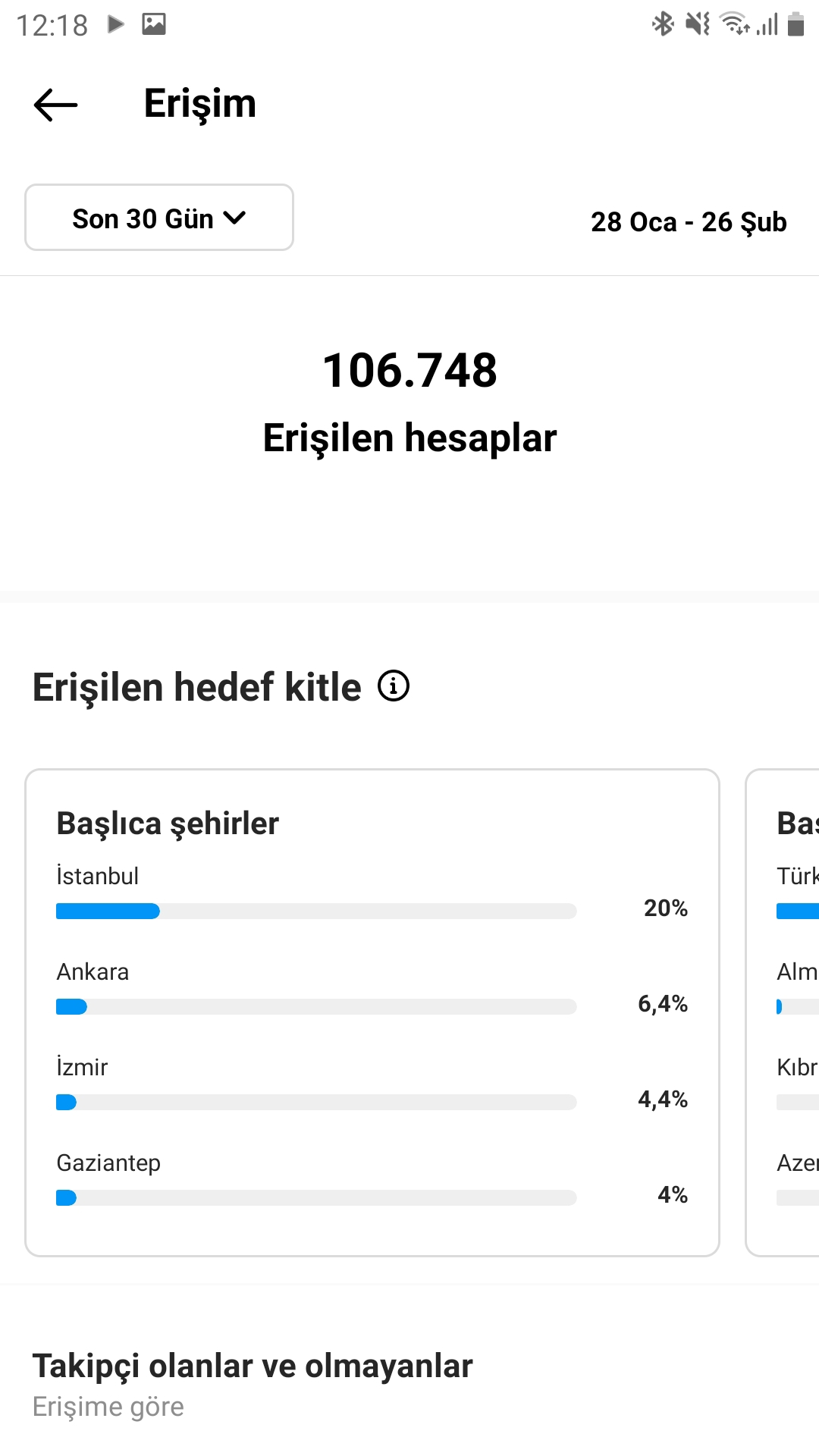
Task: Tap the chevron in Son 30 Gün selector
Action: tap(235, 218)
